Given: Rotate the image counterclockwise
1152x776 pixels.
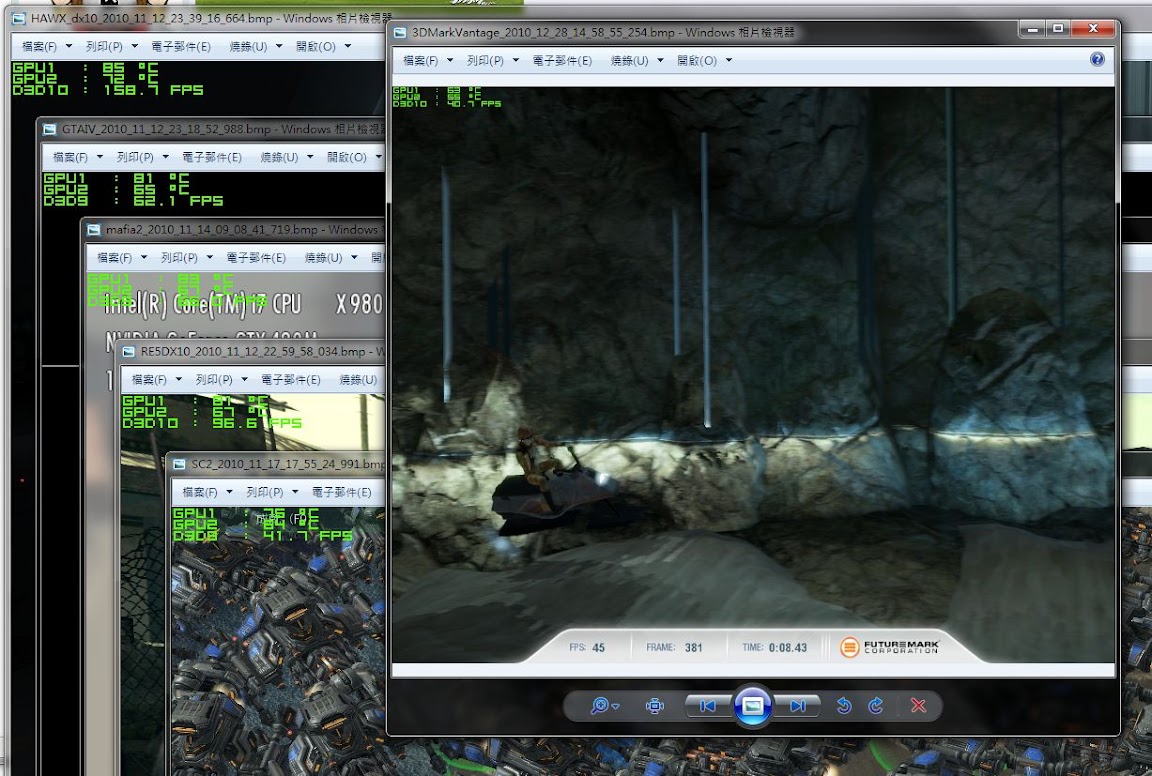Looking at the screenshot, I should click(843, 705).
